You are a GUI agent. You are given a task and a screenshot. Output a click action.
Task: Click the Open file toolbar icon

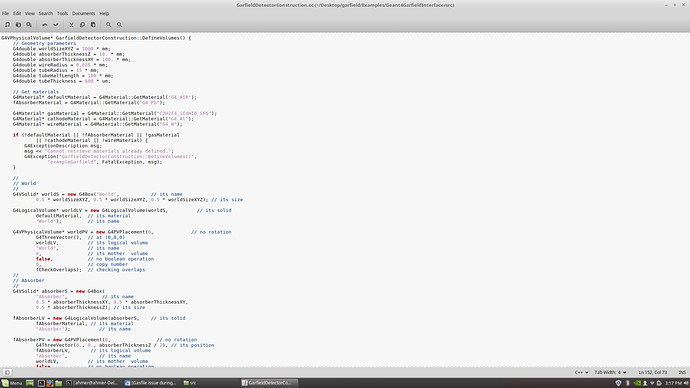click(x=18, y=25)
